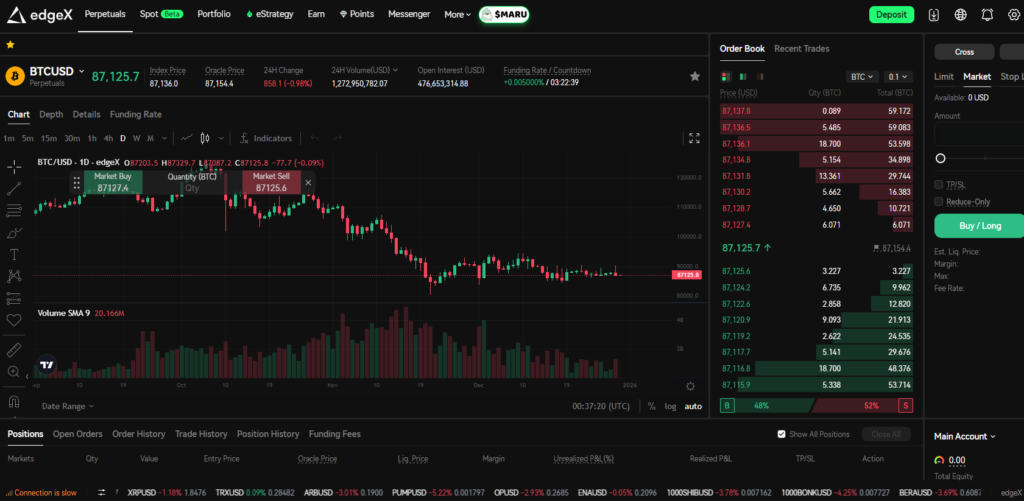1024x501 pixels.
Task: Open the Fibonacci/horizontal lines tool
Action: (14, 210)
